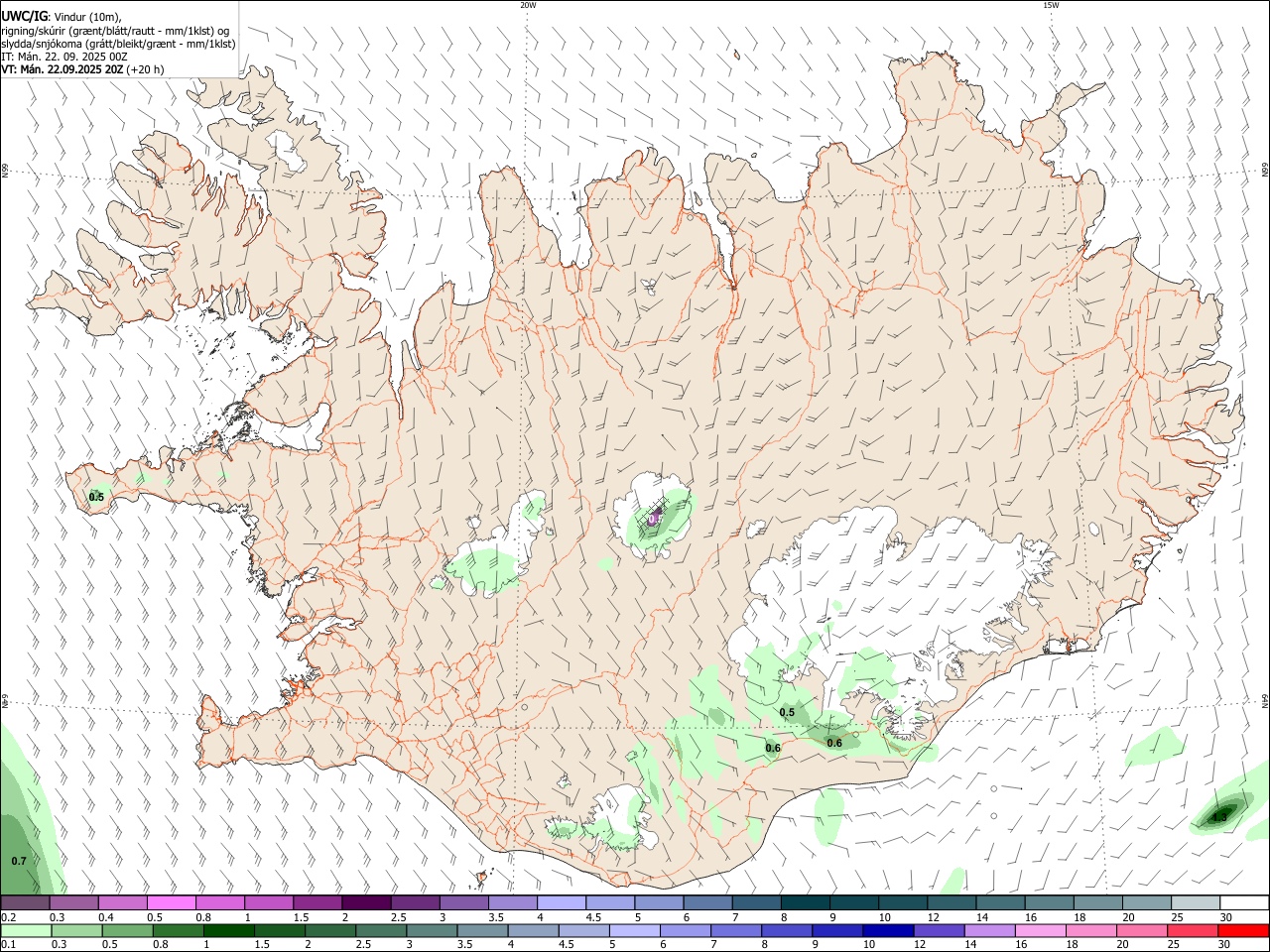Click the 0.5 value on Snæfellsnes peninsula tip
Viewport: 1270px width, 952px height.
pyautogui.click(x=96, y=497)
